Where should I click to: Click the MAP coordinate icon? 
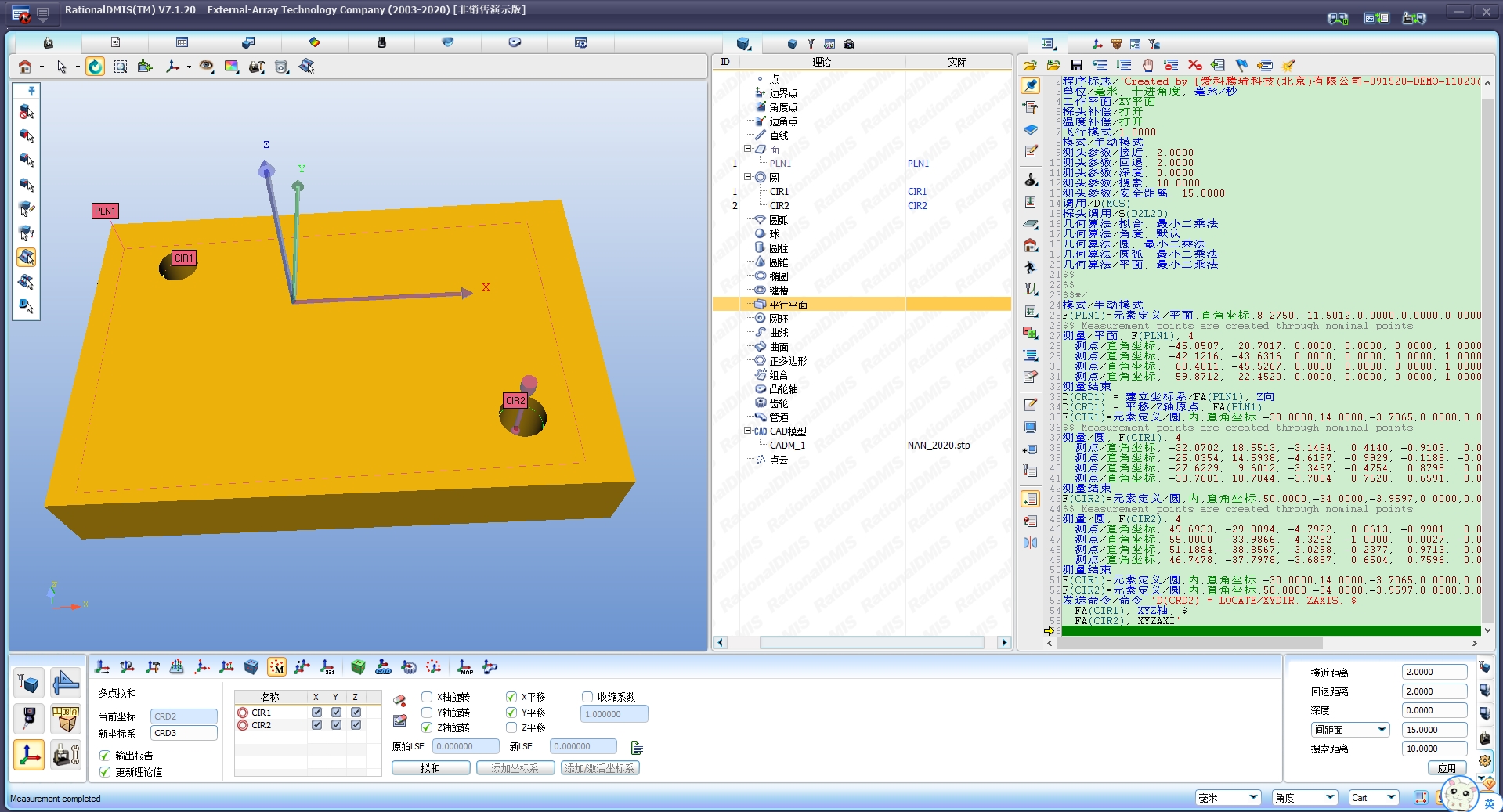(465, 667)
